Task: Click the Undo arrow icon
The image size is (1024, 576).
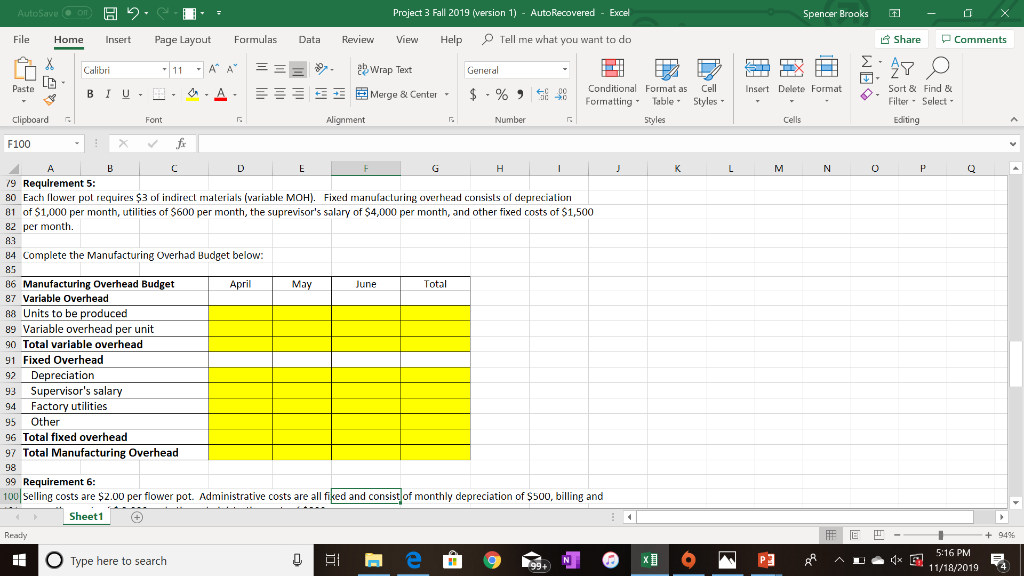Action: click(132, 13)
